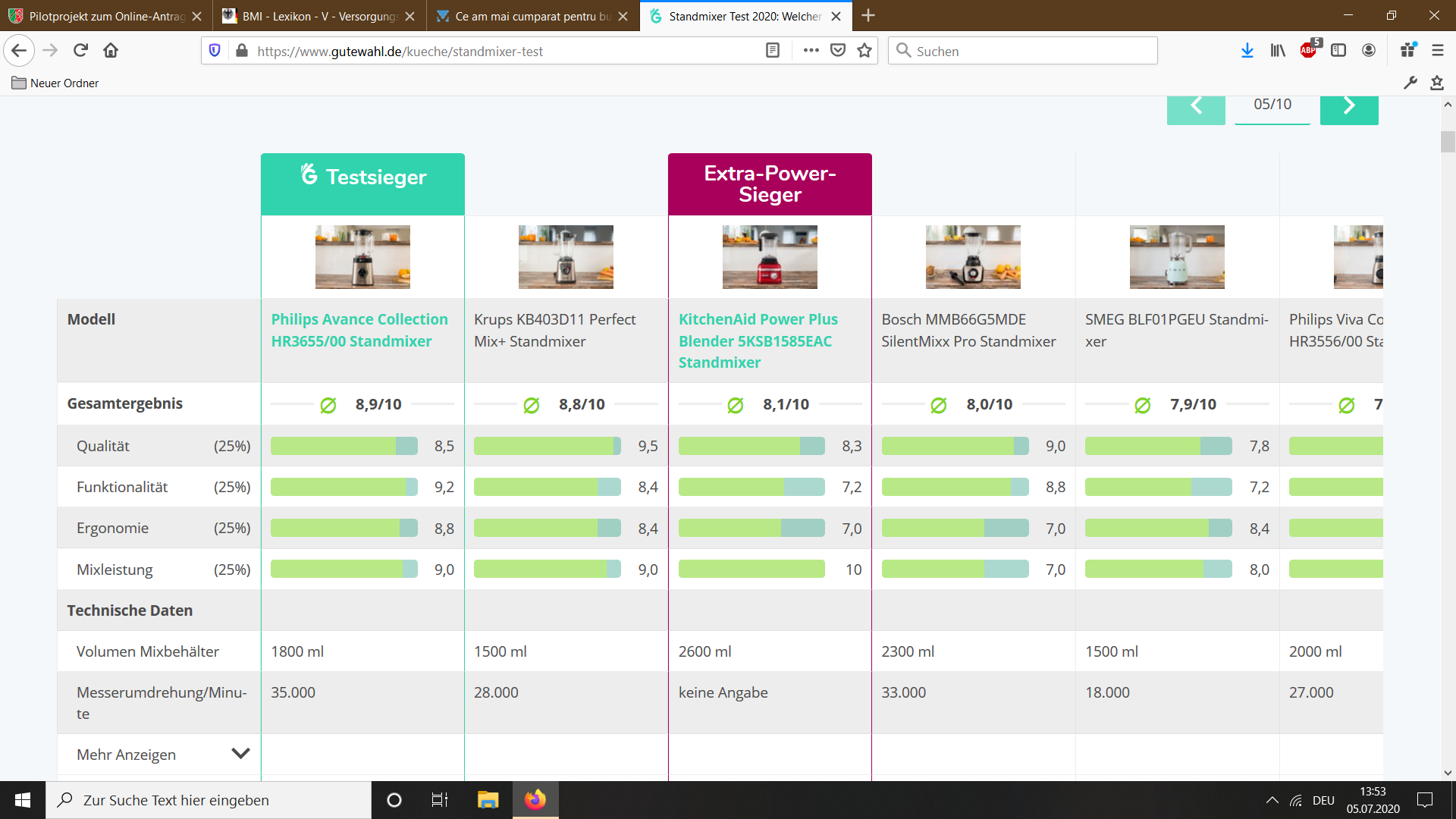Open the wrench icon on bookmarks bar
The image size is (1456, 819).
1410,83
